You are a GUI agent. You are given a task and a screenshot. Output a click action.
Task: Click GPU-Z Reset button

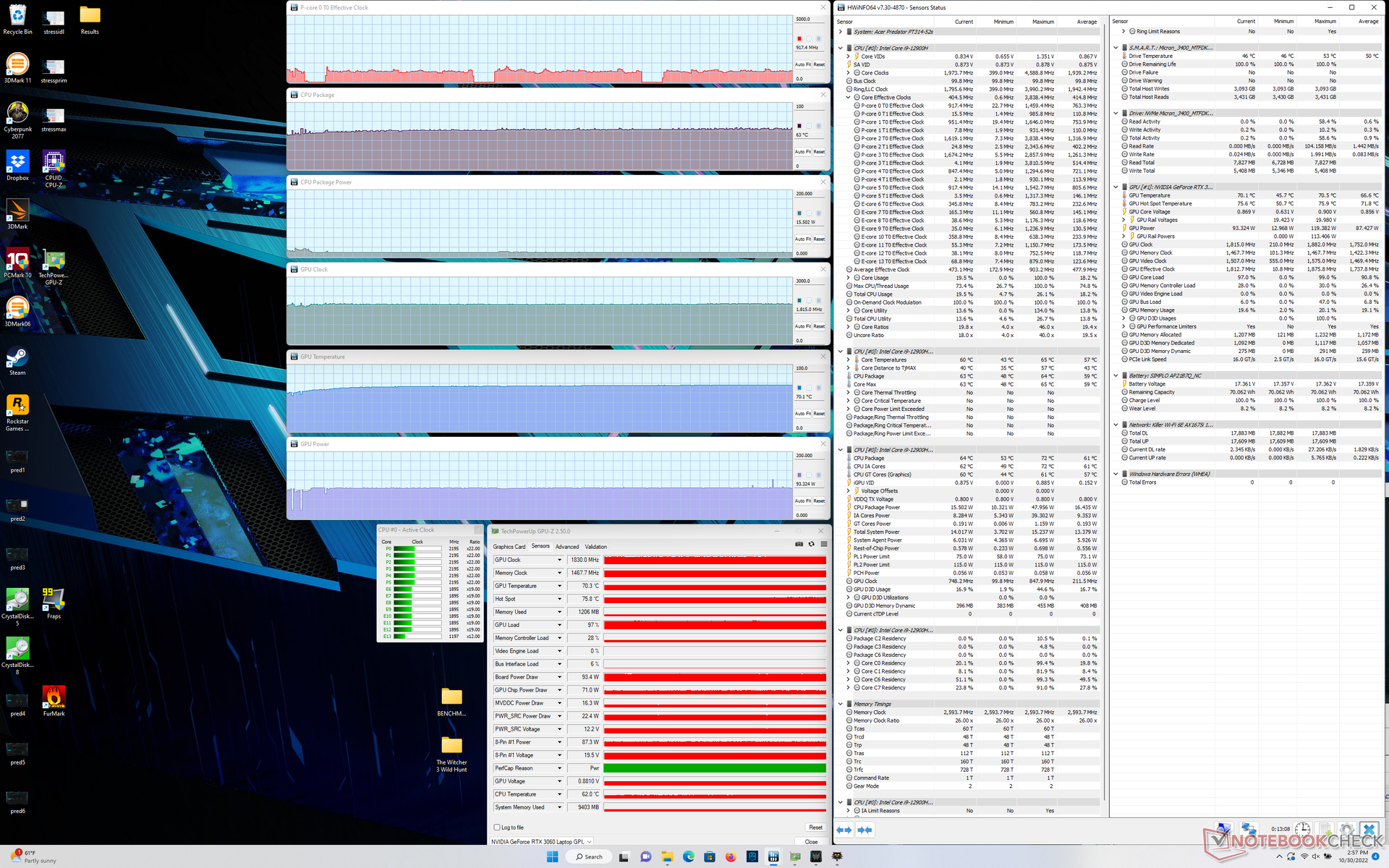click(815, 827)
